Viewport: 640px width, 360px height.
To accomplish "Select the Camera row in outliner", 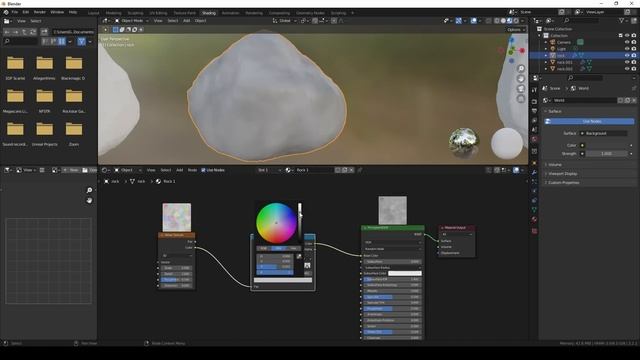I will 564,42.
